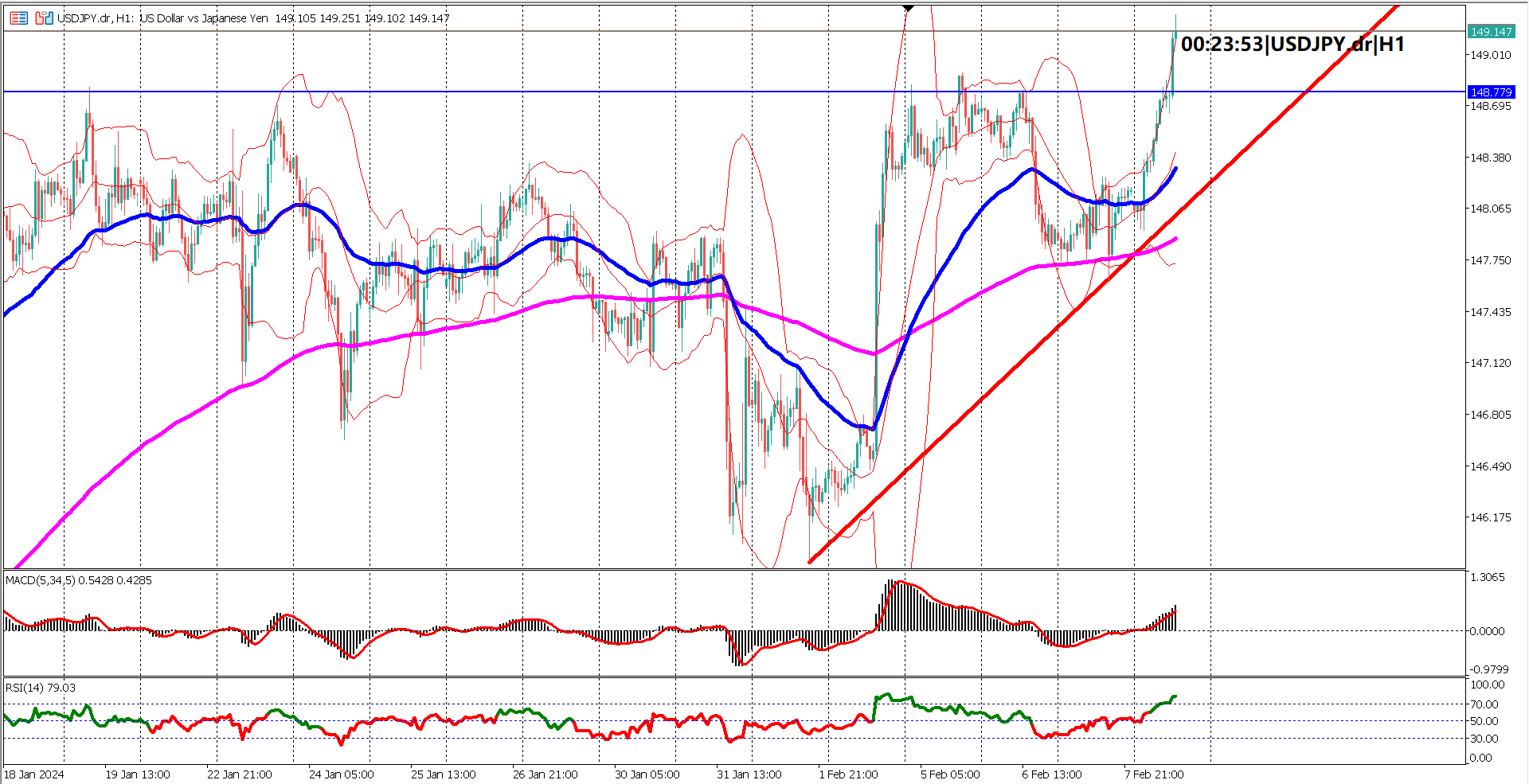The height and width of the screenshot is (784, 1529).
Task: Click the 18 Jan 2024 date label
Action: point(33,773)
